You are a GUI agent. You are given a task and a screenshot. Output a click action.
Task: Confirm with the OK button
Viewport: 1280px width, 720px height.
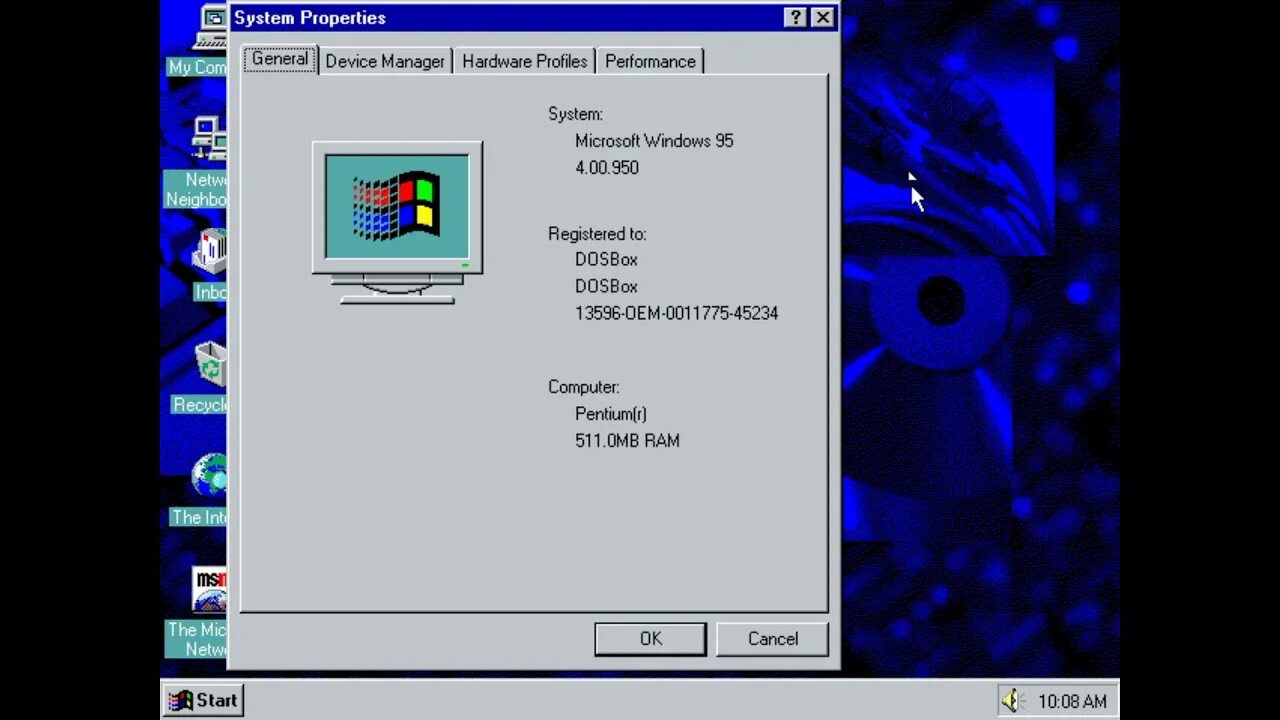click(x=651, y=639)
